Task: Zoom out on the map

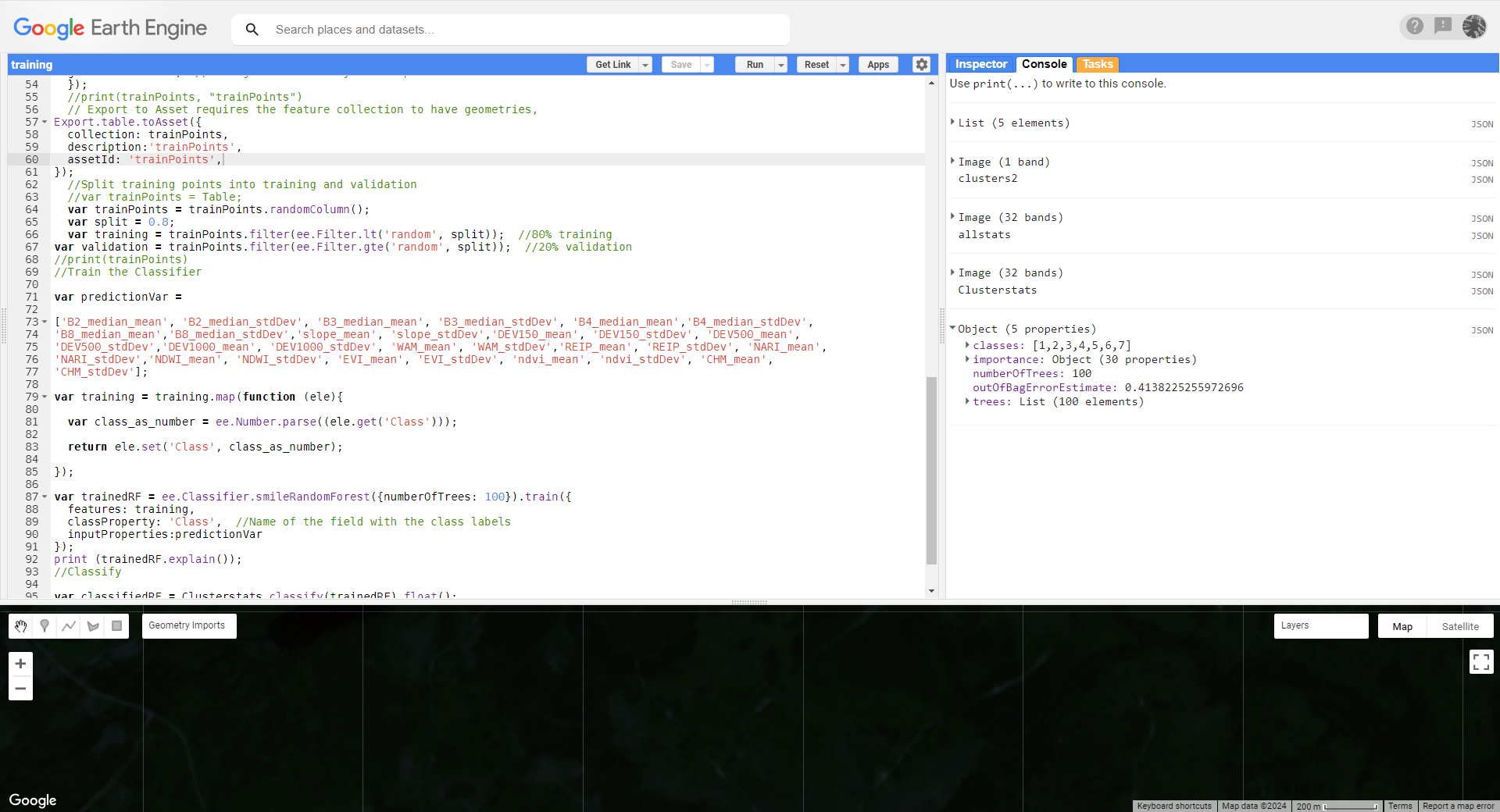Action: (x=20, y=689)
